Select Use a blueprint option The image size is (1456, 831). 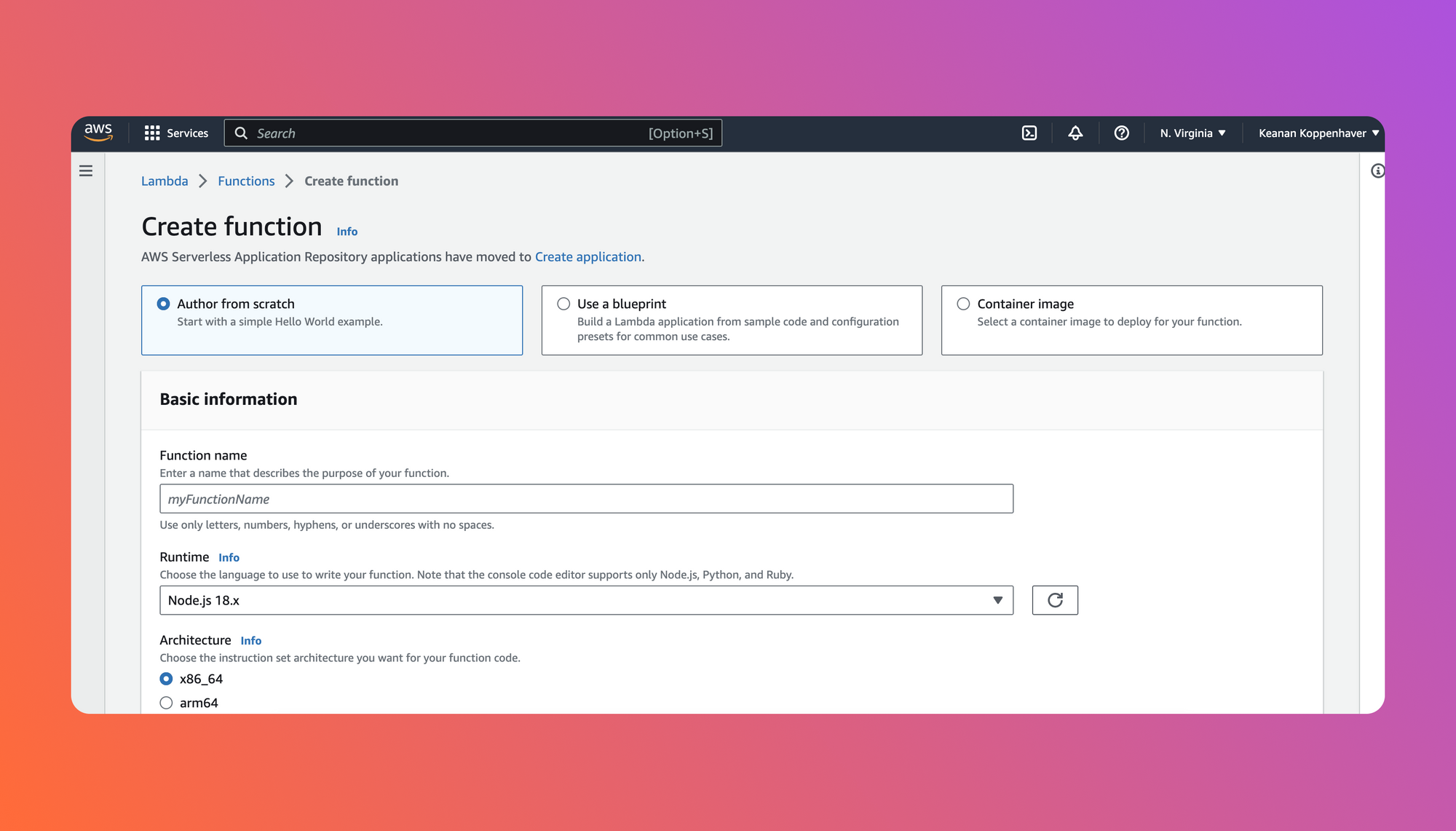732,320
